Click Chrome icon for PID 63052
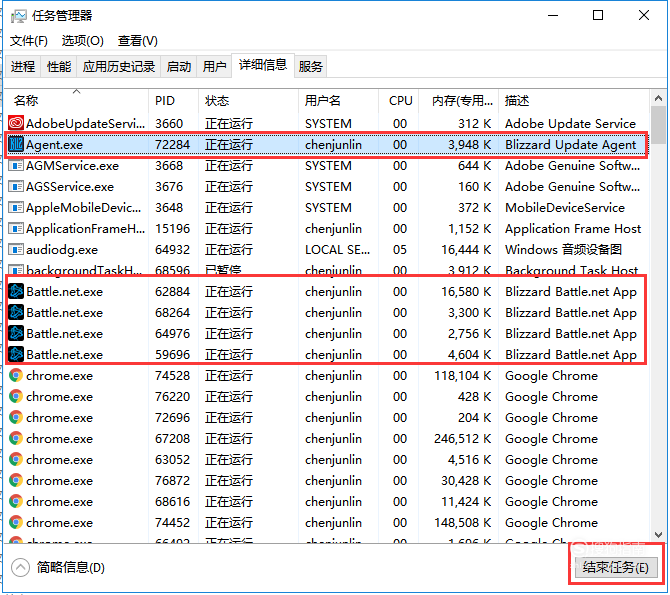The height and width of the screenshot is (595, 670). pos(16,459)
